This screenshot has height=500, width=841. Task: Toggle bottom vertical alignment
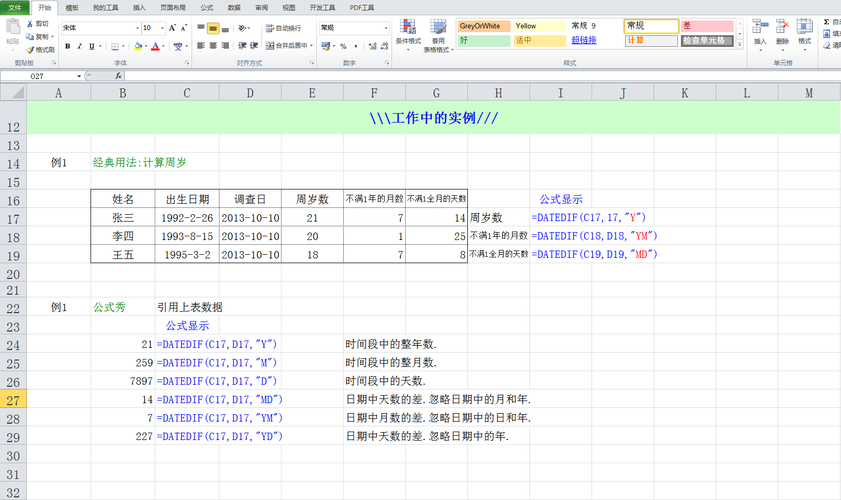225,28
